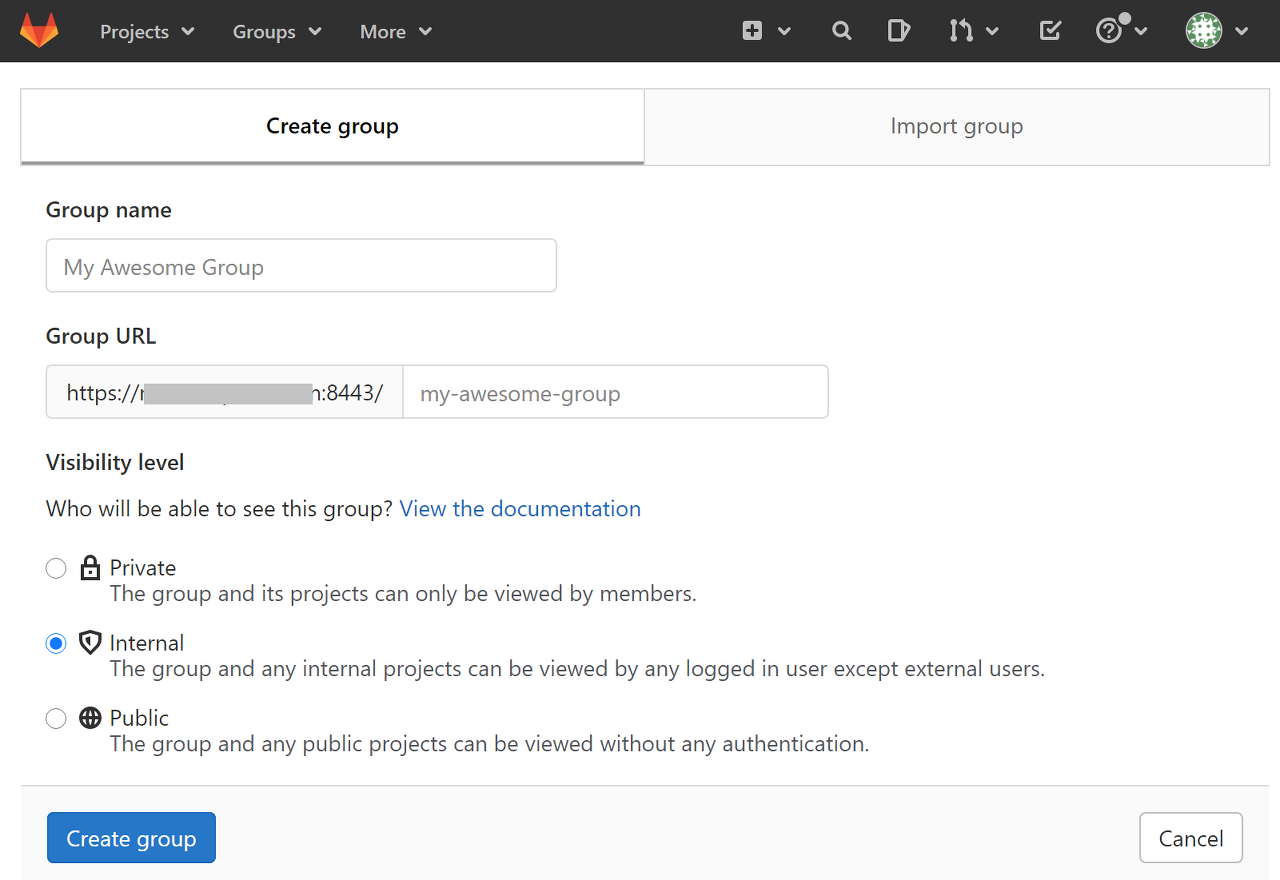Expand the Projects dropdown menu
The height and width of the screenshot is (880, 1280).
coord(146,31)
